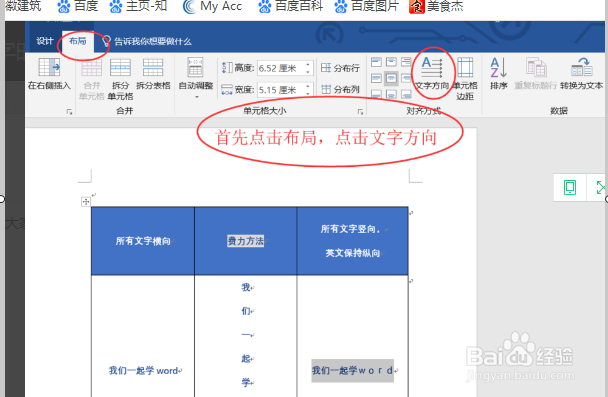Click Repeat Header Rows (重复标题行) icon
This screenshot has width=608, height=397.
pyautogui.click(x=536, y=67)
